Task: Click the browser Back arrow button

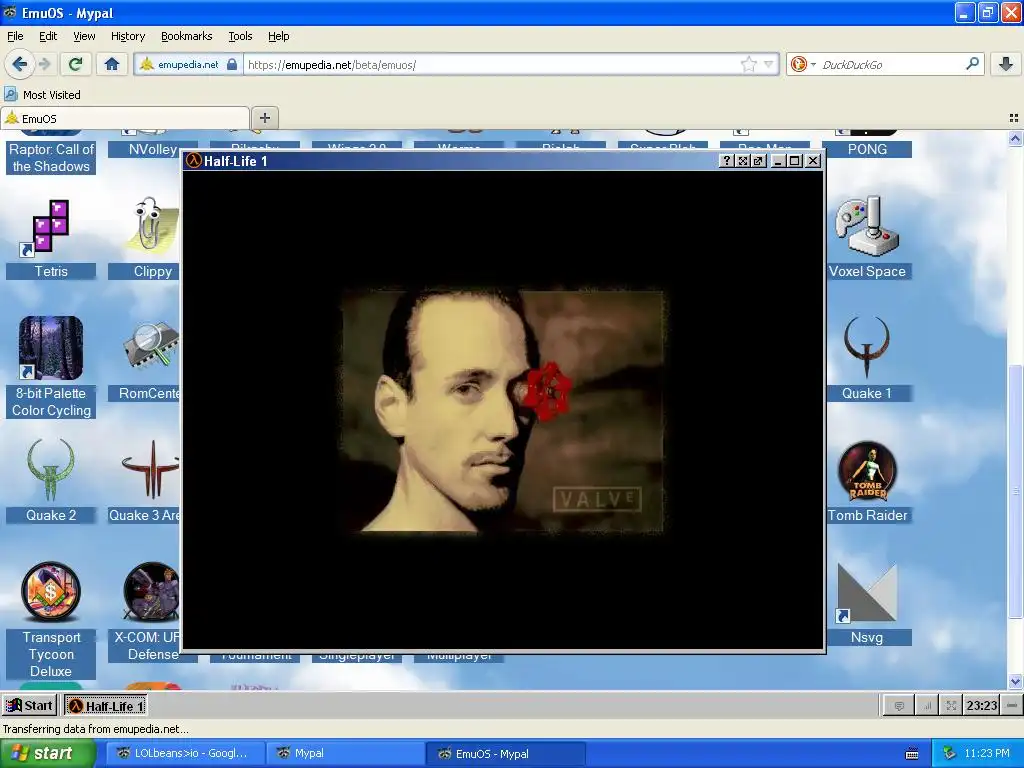Action: pos(19,64)
